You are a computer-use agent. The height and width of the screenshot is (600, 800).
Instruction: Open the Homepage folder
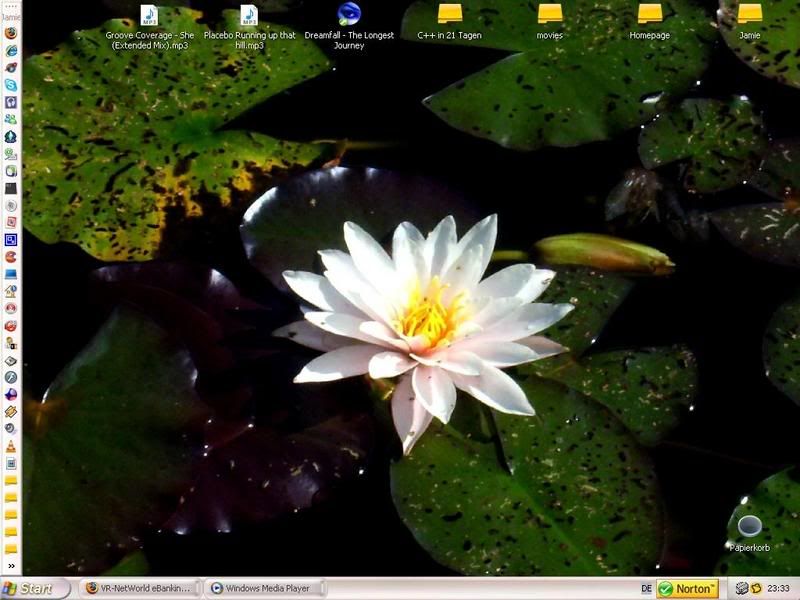tap(649, 14)
